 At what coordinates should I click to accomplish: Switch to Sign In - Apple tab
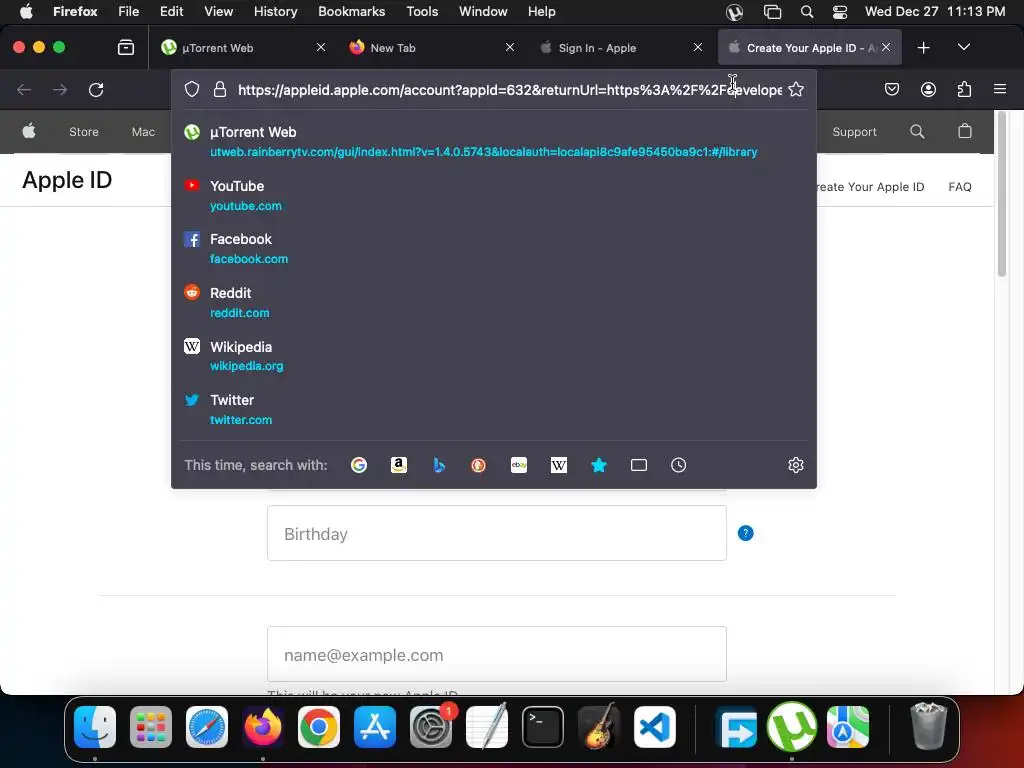click(620, 47)
